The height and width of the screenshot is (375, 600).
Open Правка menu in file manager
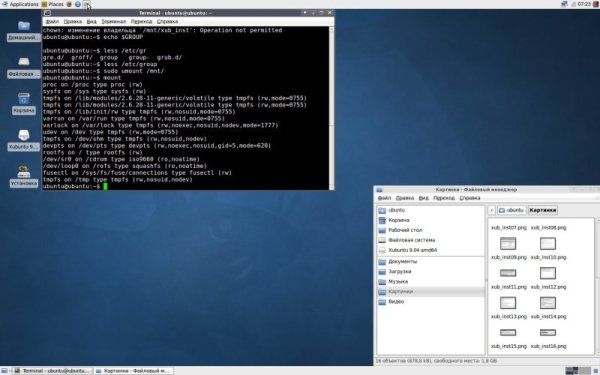(405, 198)
